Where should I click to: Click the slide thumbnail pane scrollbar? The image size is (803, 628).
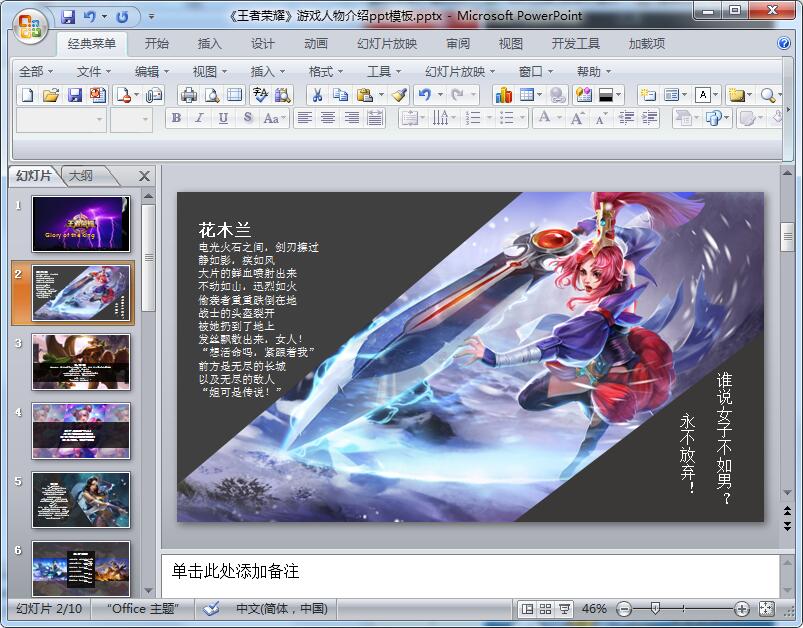point(149,258)
